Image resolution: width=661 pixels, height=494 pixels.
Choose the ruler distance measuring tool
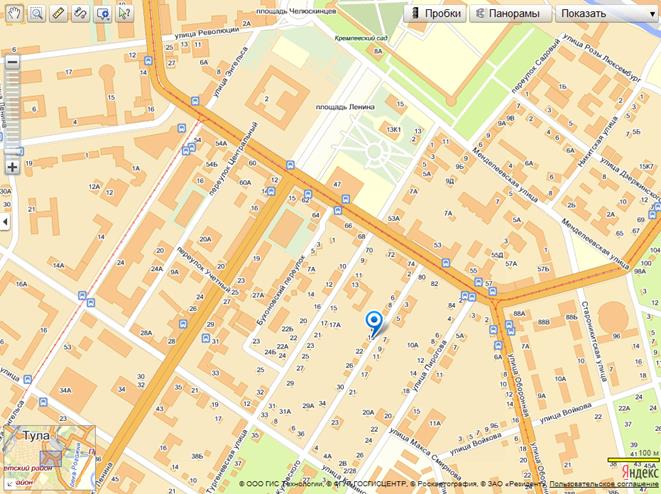[x=58, y=13]
